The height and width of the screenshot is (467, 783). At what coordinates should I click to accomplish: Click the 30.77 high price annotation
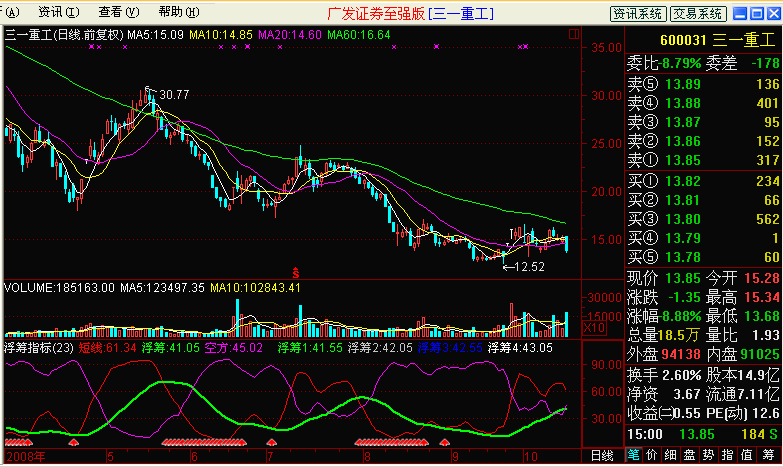174,94
